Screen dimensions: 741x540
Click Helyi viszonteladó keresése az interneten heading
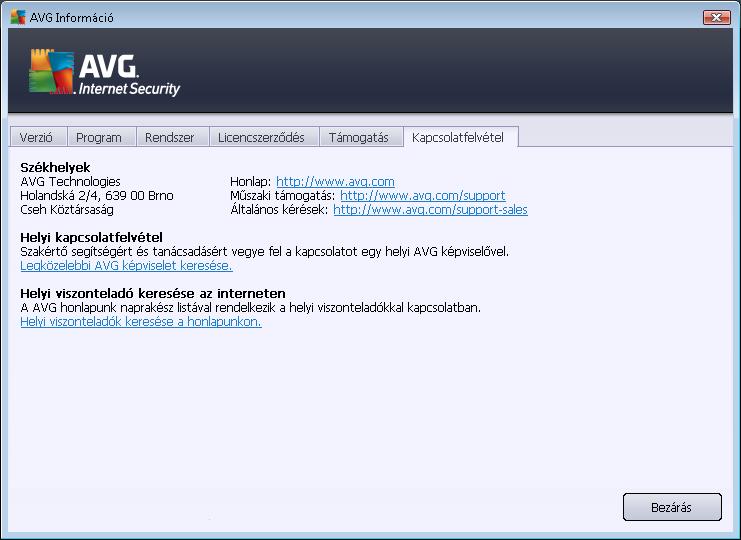pos(153,293)
